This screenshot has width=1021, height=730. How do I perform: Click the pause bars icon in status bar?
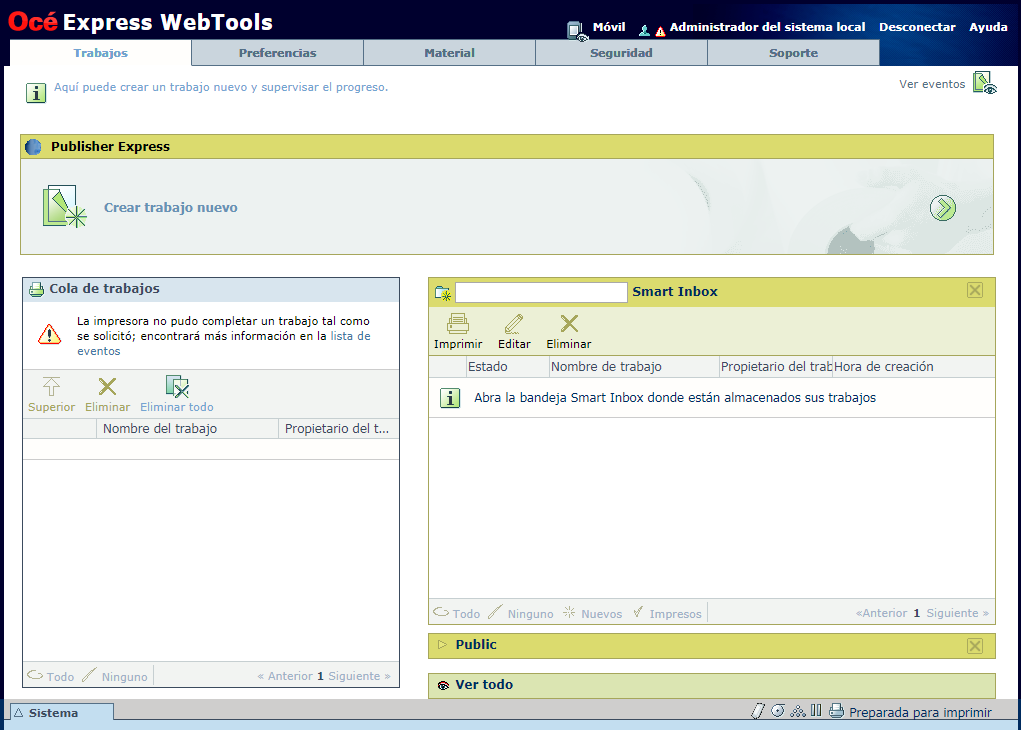[816, 710]
